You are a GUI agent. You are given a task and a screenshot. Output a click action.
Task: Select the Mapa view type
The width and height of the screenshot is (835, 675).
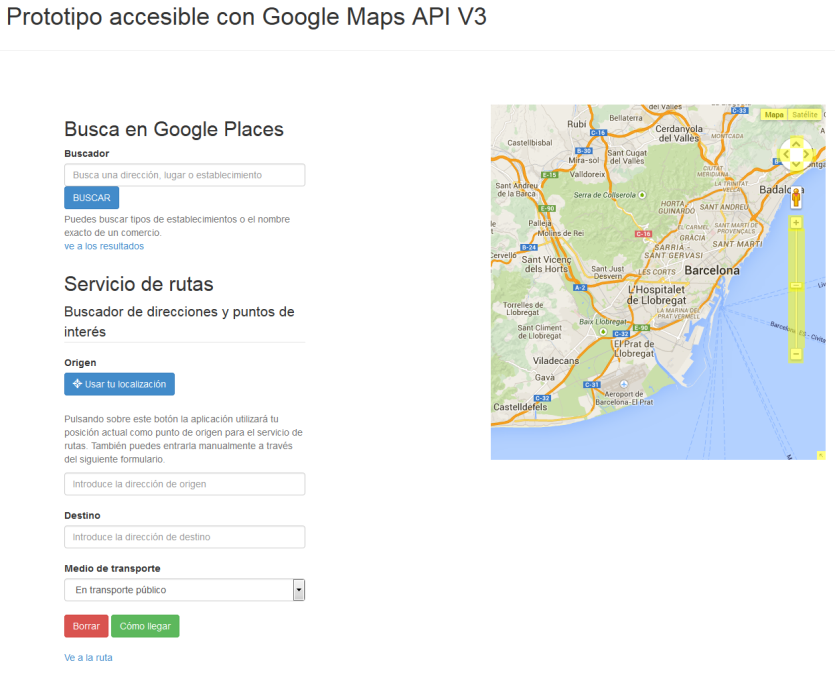(774, 115)
